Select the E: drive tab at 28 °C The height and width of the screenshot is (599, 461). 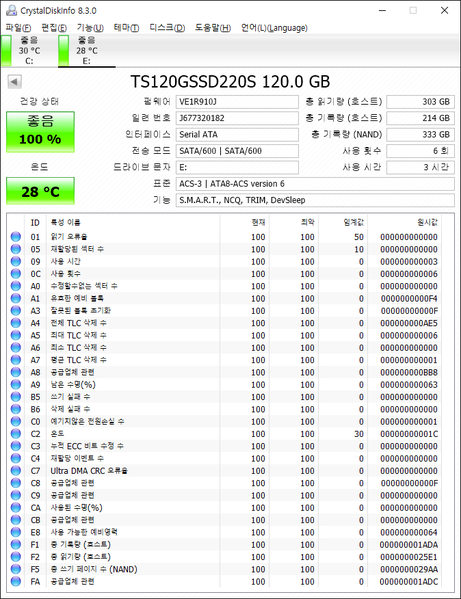click(x=87, y=50)
